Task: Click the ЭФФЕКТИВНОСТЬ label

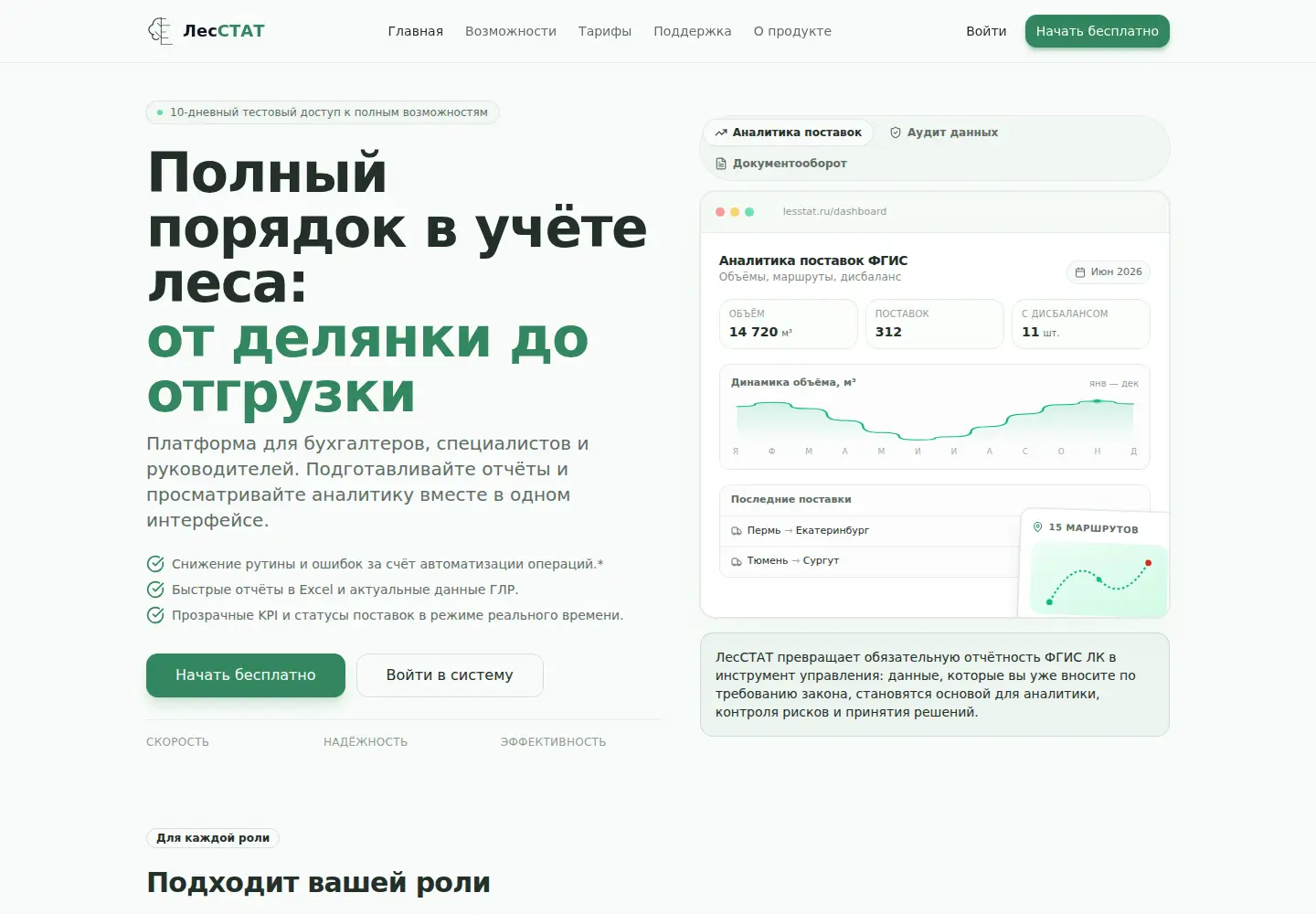Action: (x=553, y=742)
